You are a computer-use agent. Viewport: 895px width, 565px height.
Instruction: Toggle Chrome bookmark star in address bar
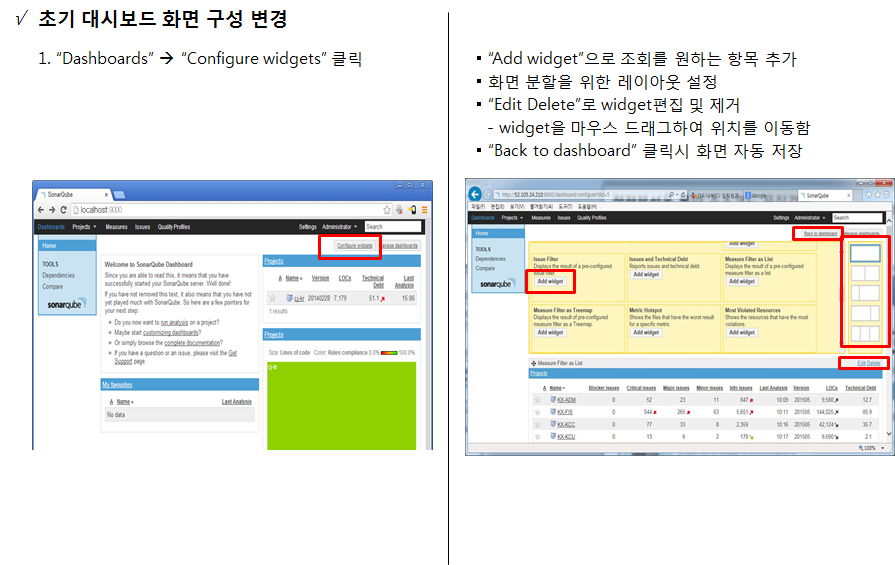tap(387, 210)
